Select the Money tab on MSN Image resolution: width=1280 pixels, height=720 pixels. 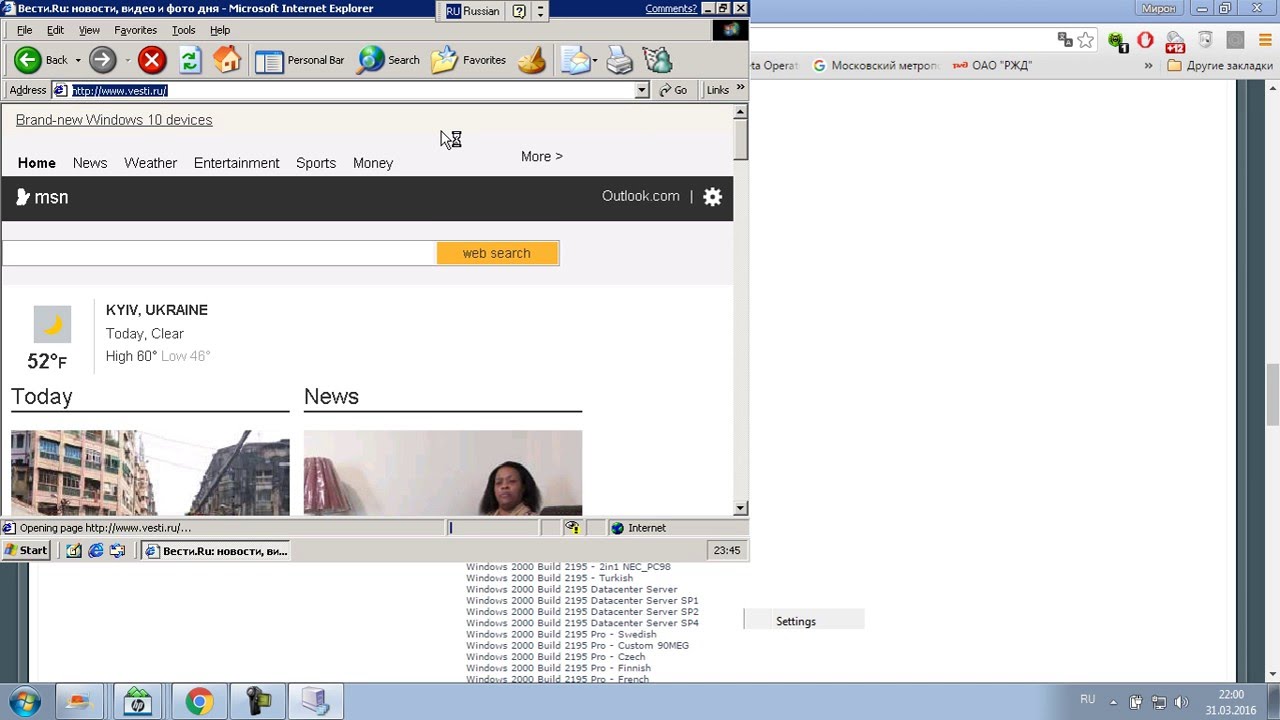coord(373,163)
